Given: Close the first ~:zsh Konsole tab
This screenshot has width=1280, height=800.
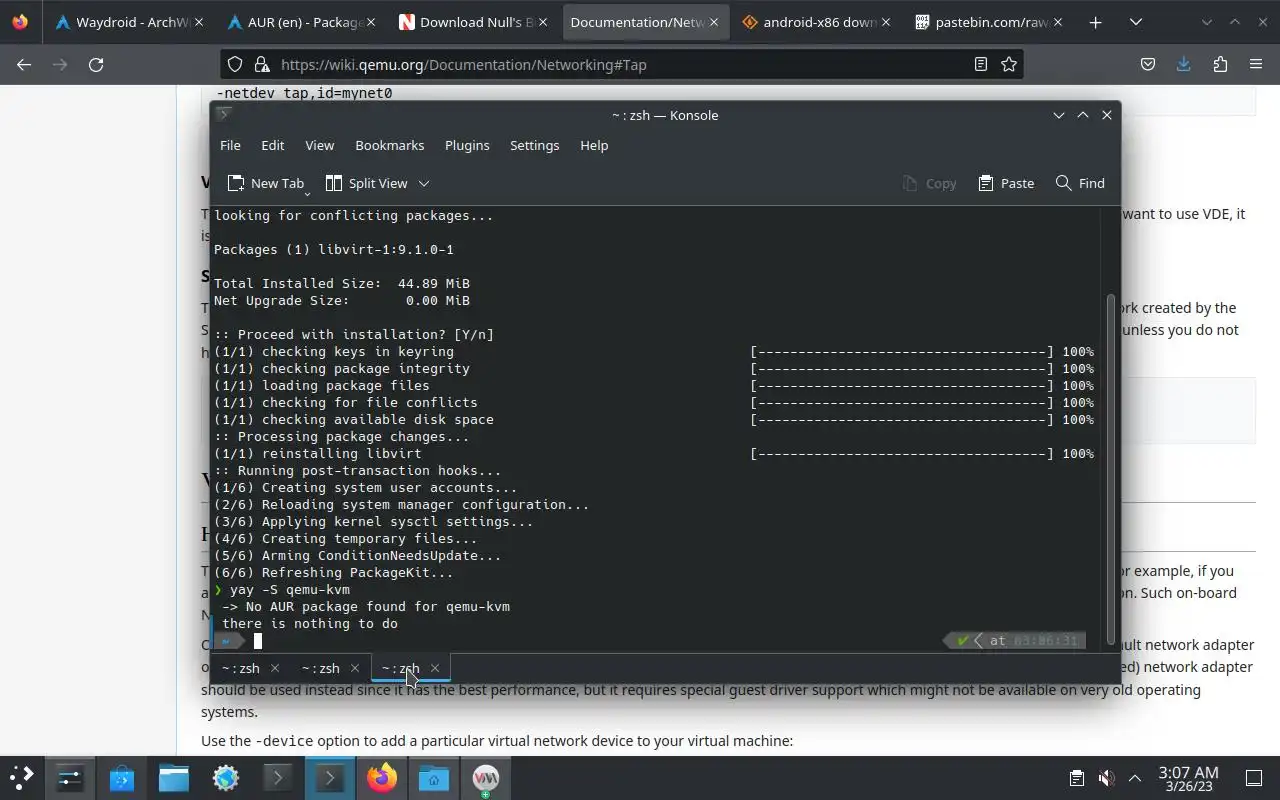Looking at the screenshot, I should [x=275, y=668].
